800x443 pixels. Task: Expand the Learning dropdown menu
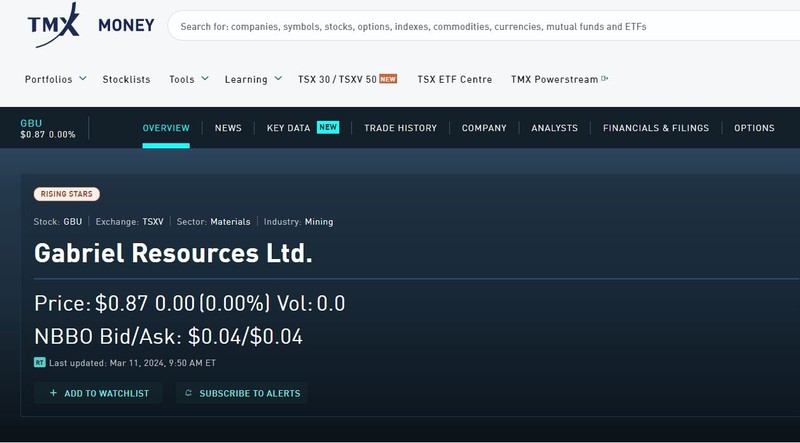(x=253, y=79)
